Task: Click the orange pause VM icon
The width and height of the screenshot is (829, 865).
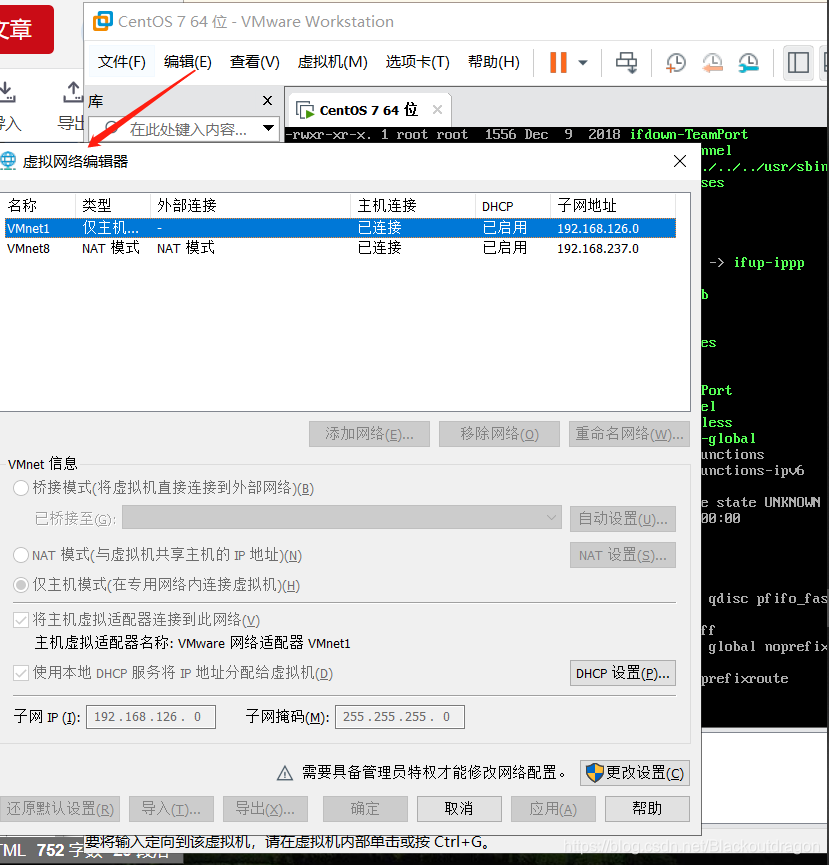Action: tap(558, 62)
